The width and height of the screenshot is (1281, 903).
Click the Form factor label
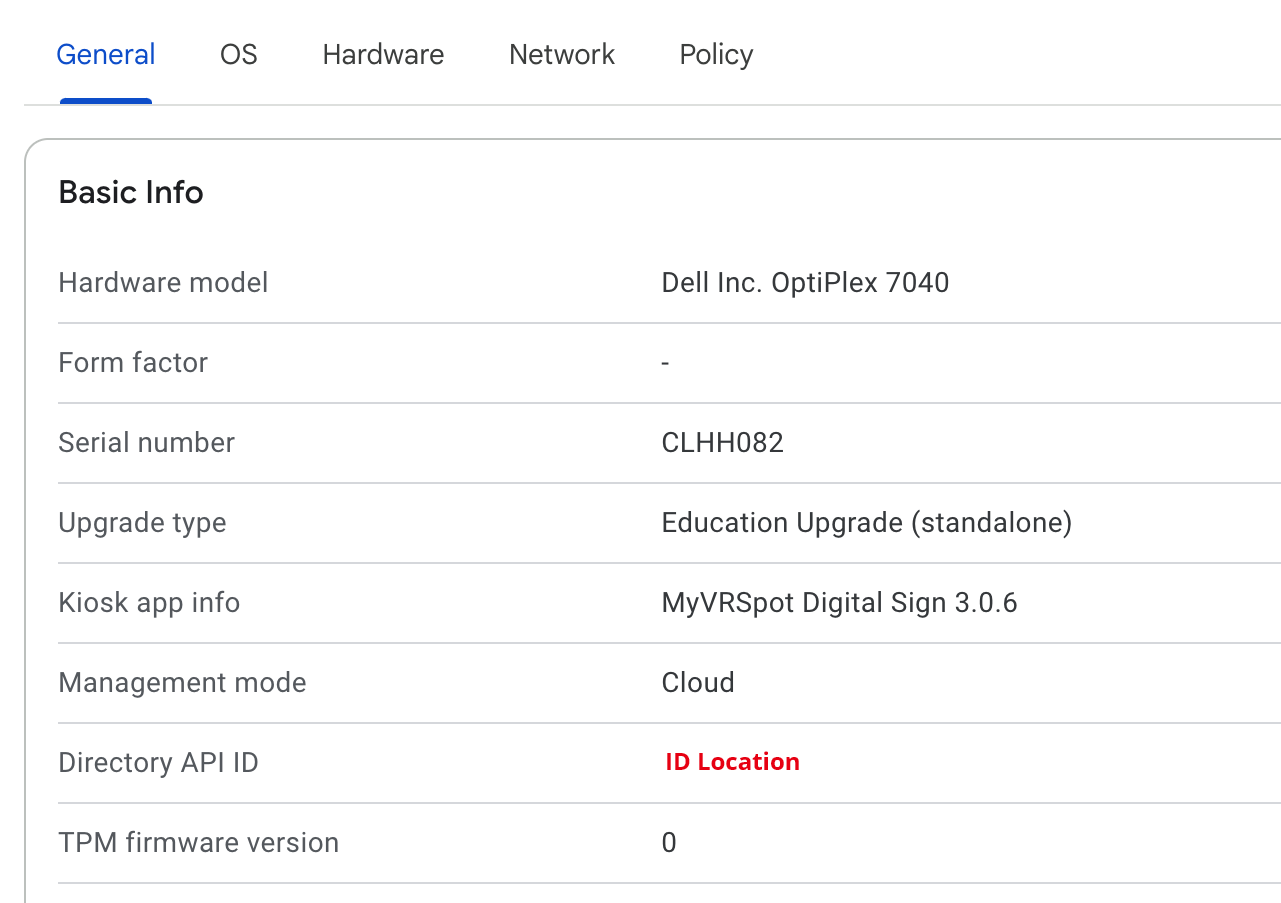tap(133, 362)
